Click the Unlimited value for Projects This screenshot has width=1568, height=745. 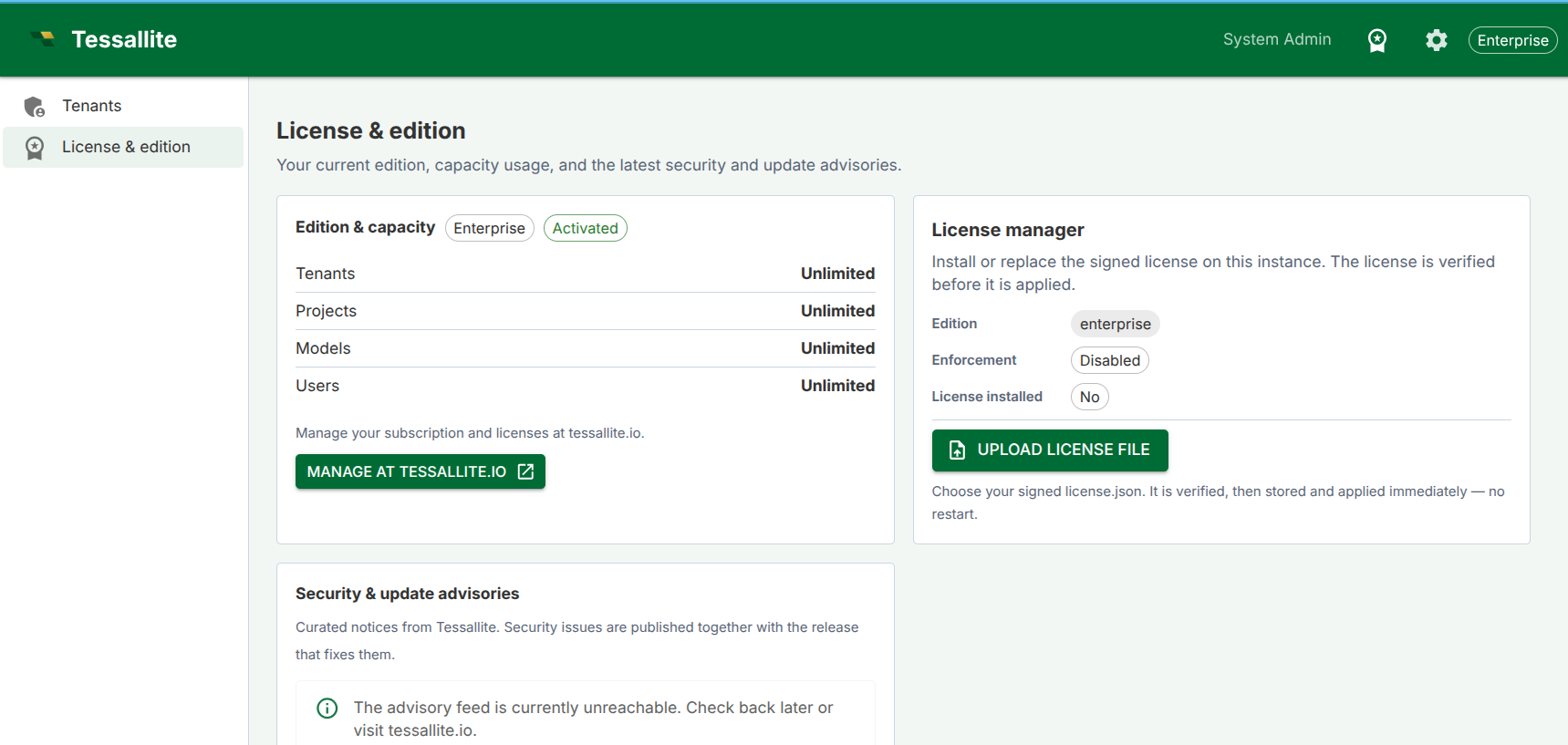[837, 311]
